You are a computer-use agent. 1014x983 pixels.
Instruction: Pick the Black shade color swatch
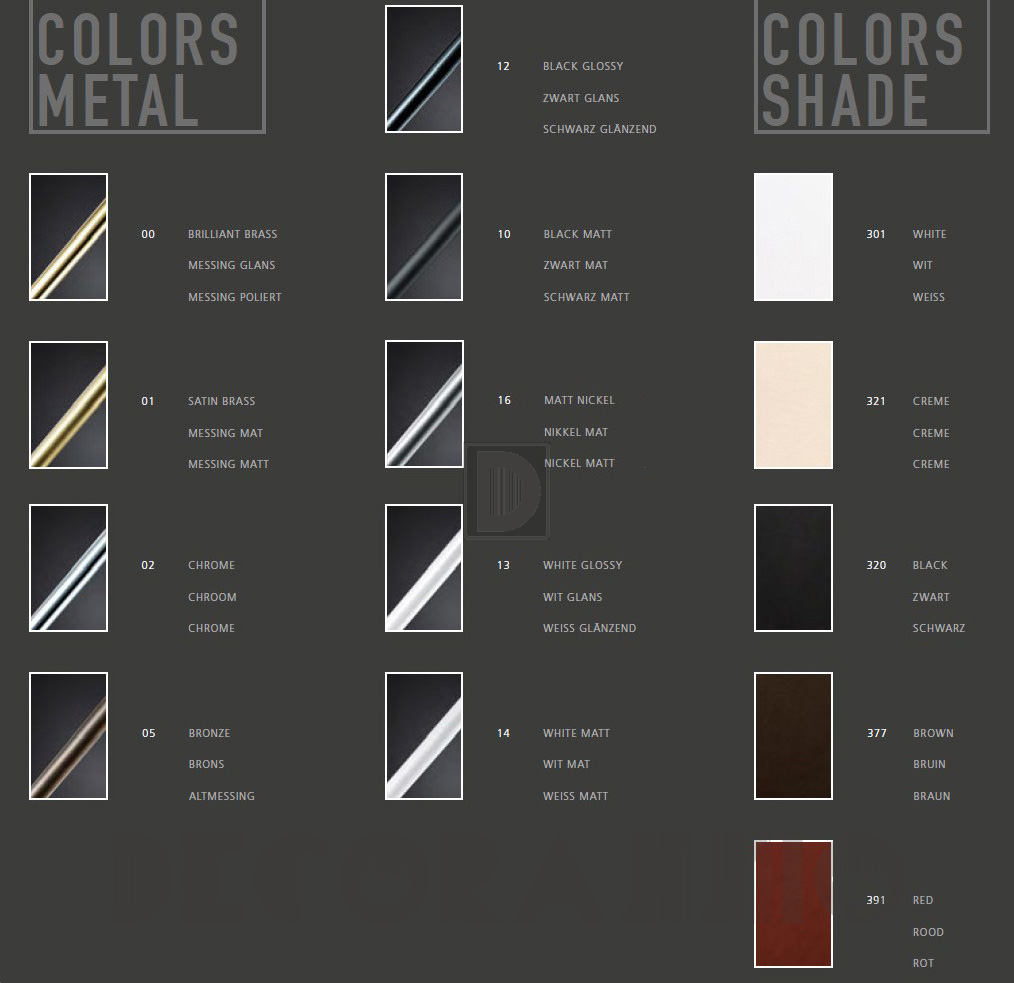point(793,568)
